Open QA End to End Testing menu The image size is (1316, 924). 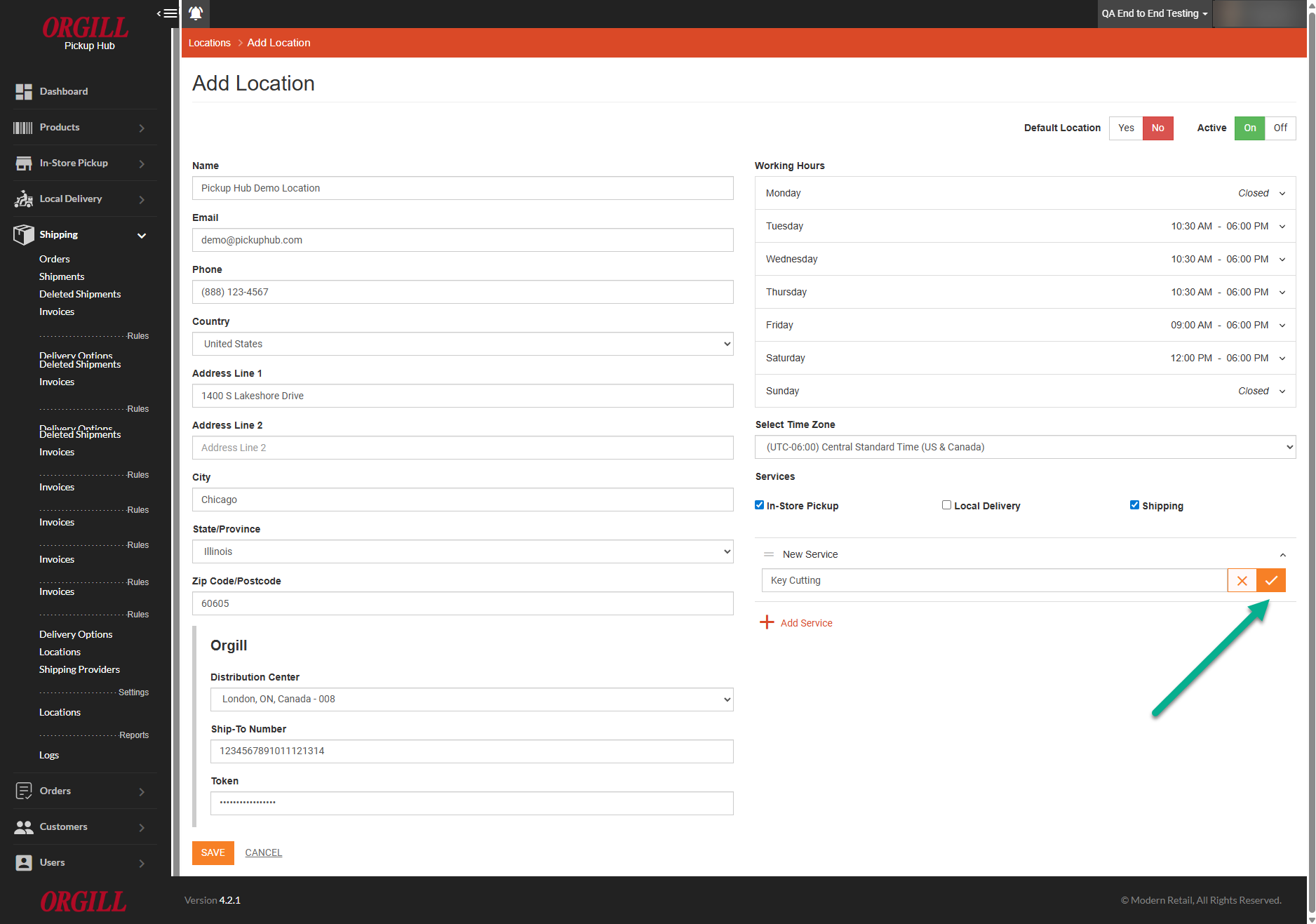pyautogui.click(x=1155, y=13)
